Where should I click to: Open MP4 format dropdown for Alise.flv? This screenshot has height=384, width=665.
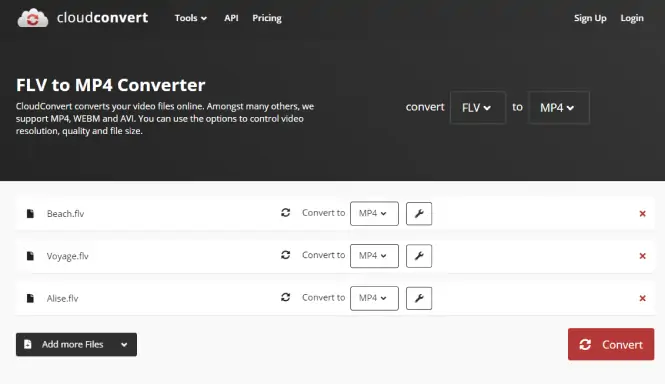(374, 298)
